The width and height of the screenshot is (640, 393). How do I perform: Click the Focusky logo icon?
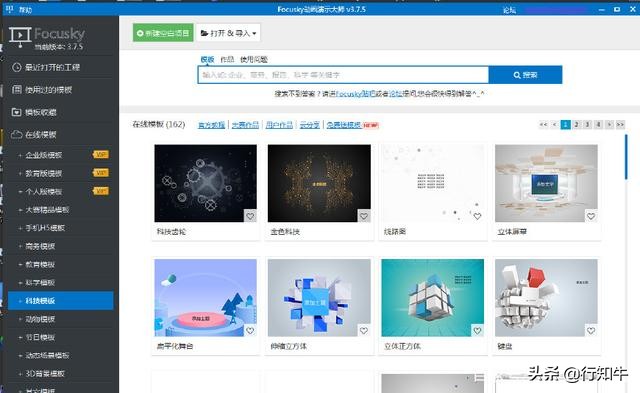pyautogui.click(x=20, y=37)
